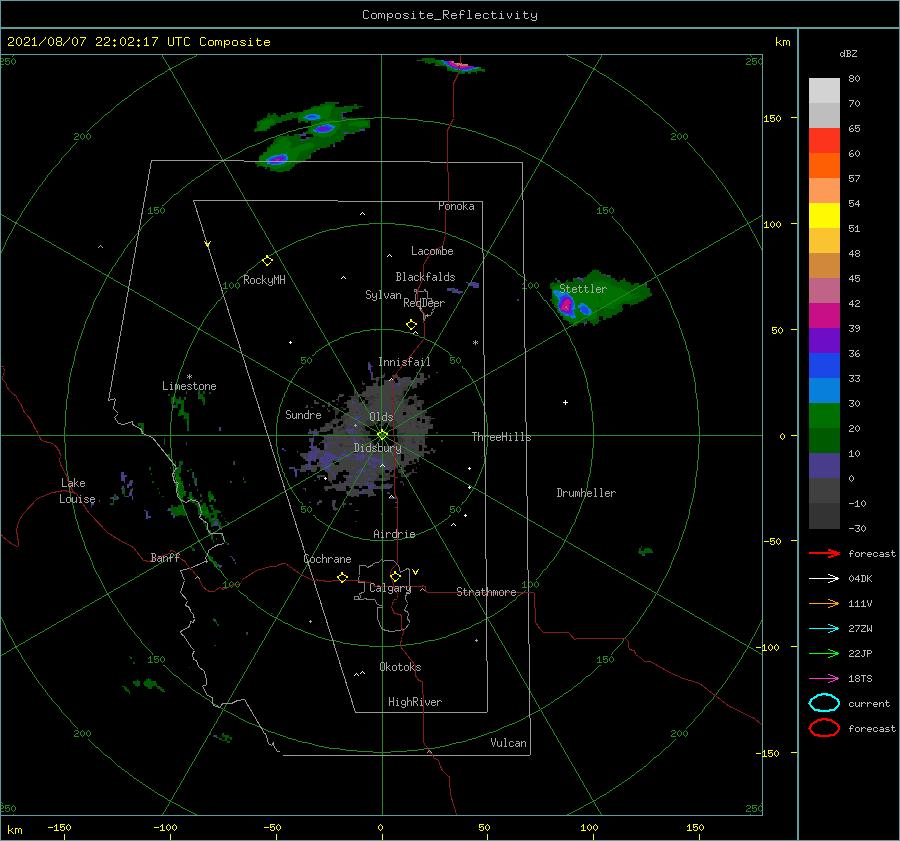
Task: Click the asterisk marker above Limestone label
Action: [189, 377]
